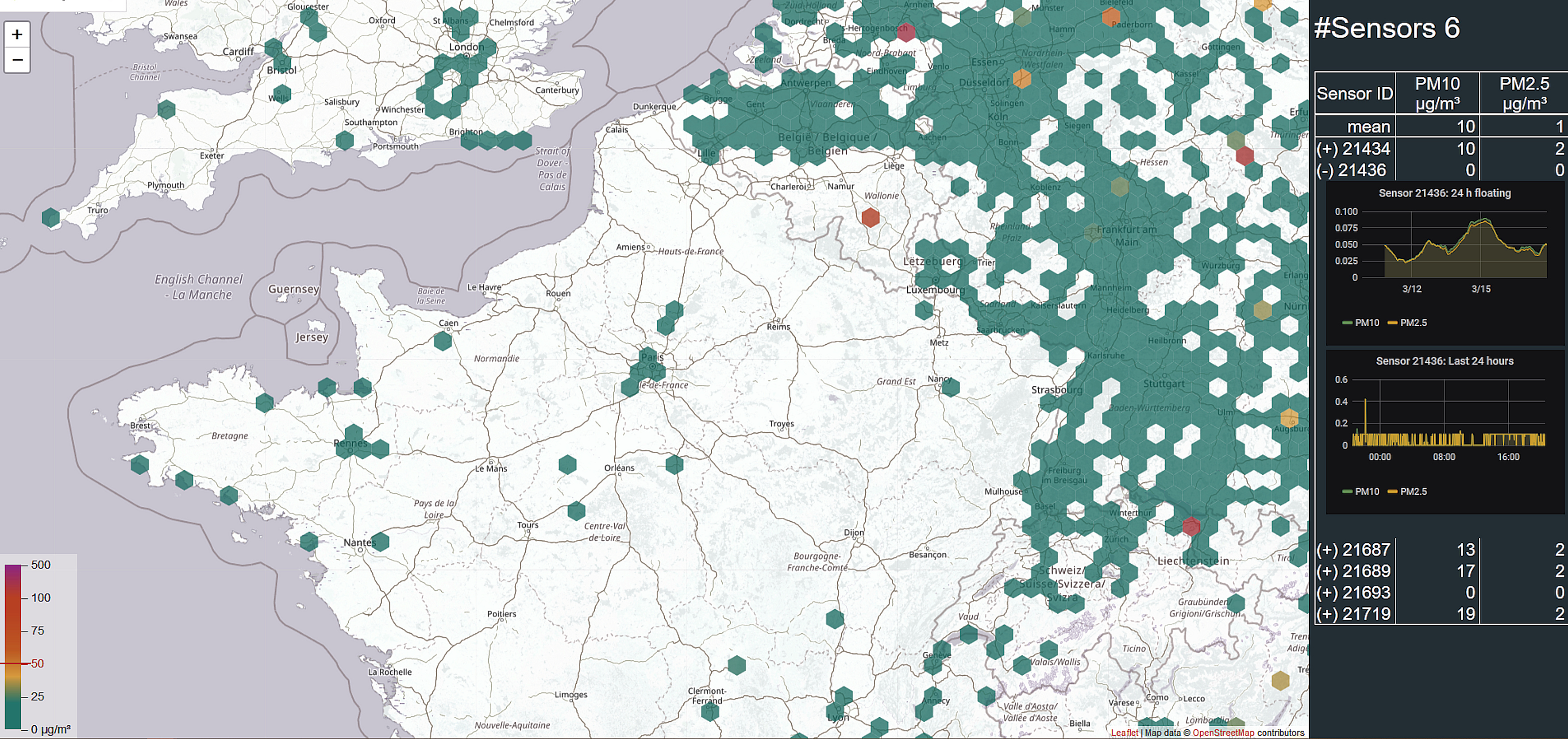Click the green hexagon east of Nantes

coord(380,541)
